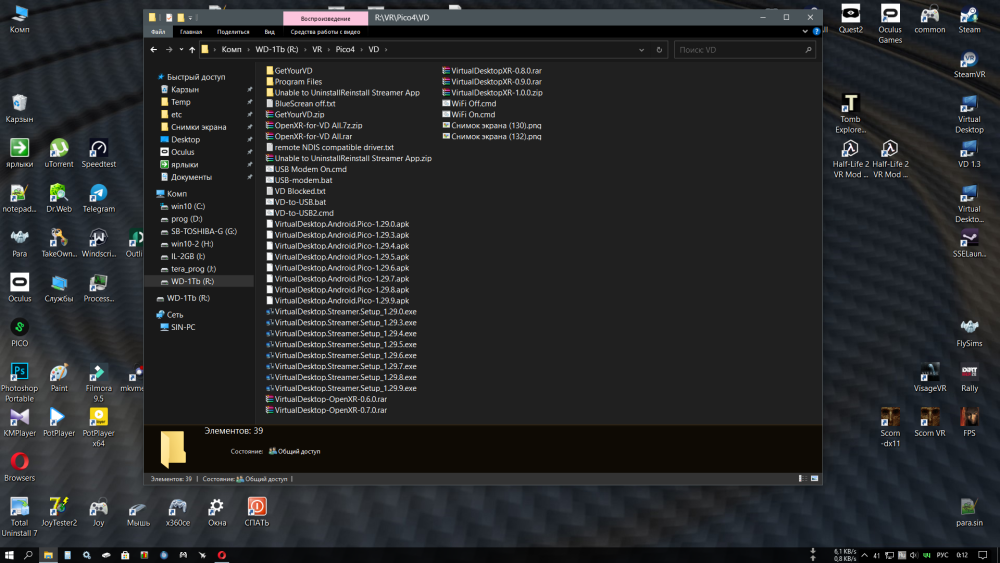Open the Rally game desktop icon
Screen dimensions: 1000x563
point(969,378)
